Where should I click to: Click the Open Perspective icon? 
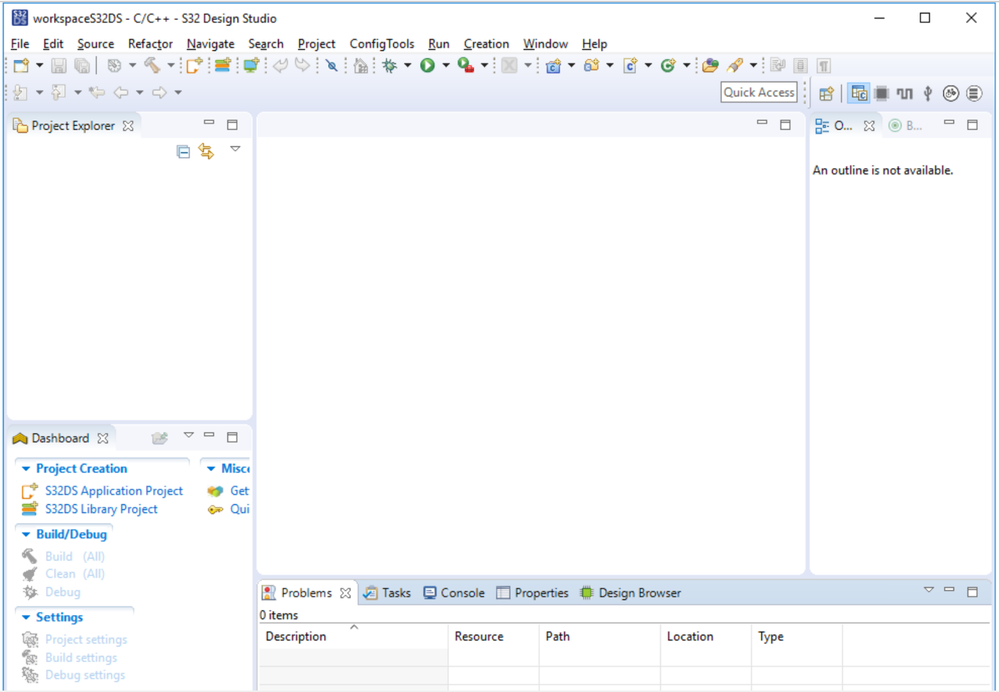tap(826, 94)
